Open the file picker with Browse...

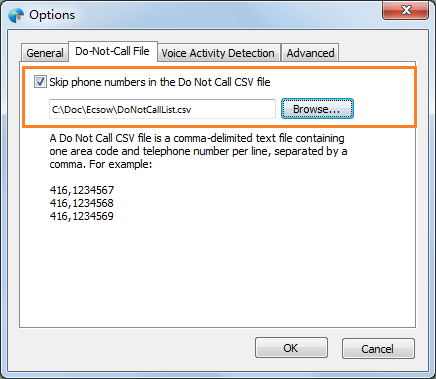pos(317,109)
